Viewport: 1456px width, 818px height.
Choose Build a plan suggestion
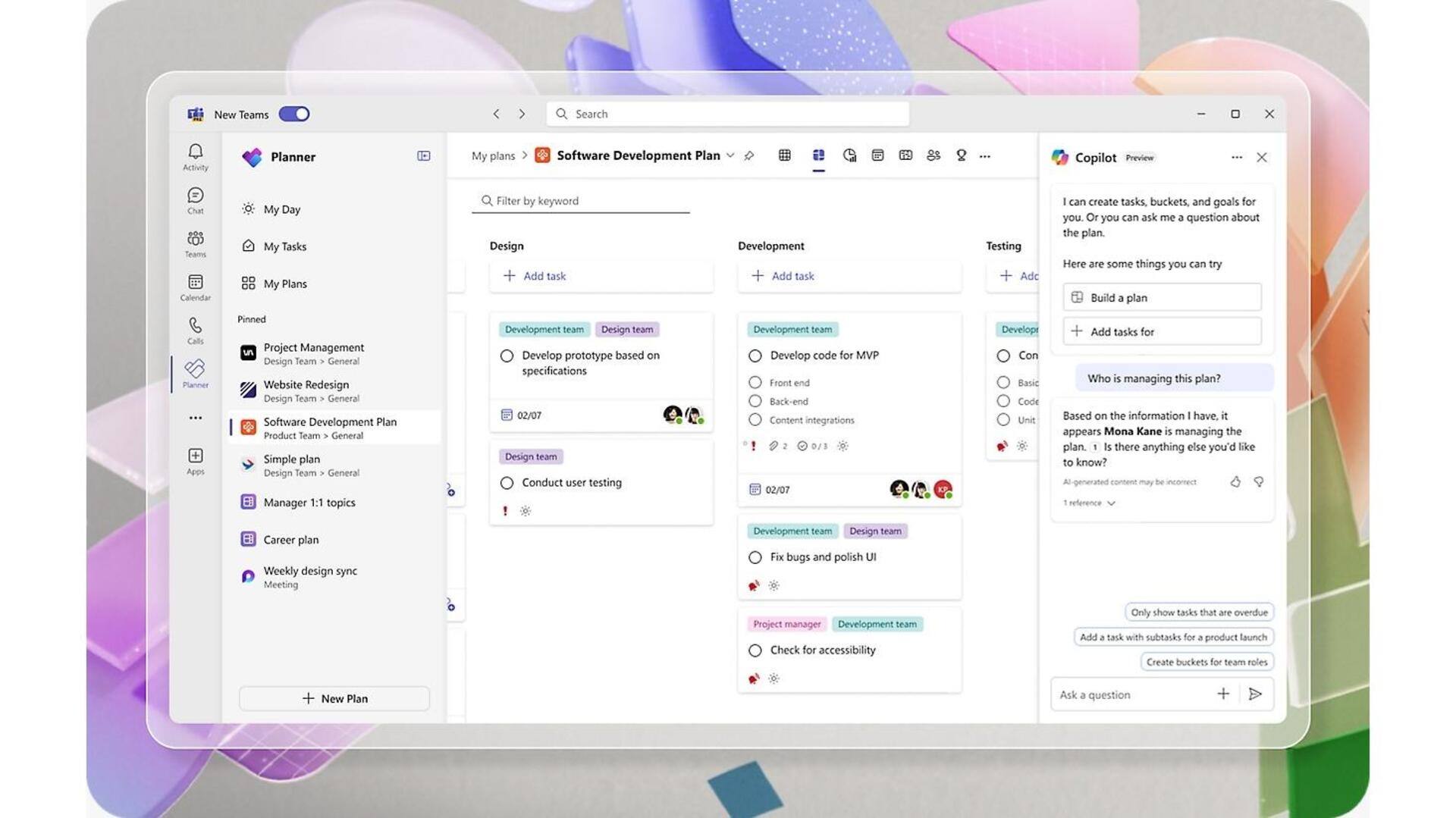point(1162,297)
